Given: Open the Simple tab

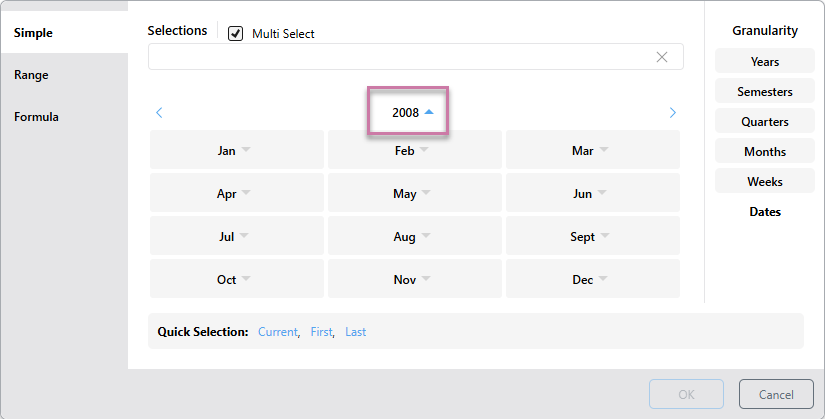Looking at the screenshot, I should point(34,33).
